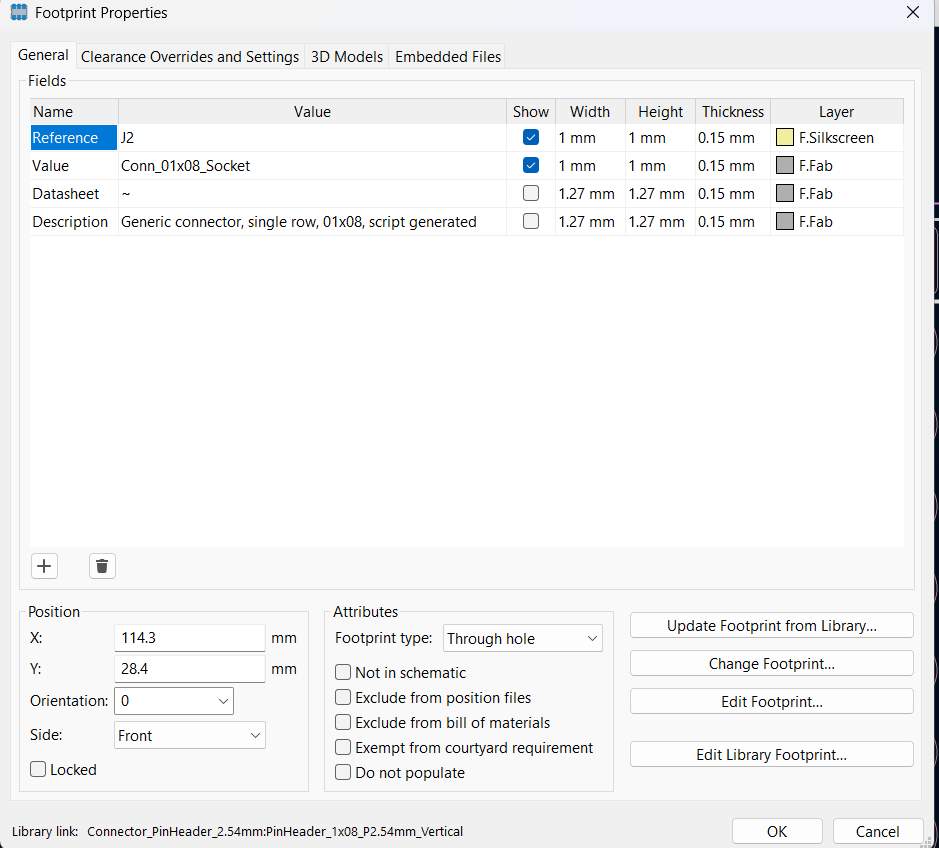Screen dimensions: 939x848
Task: Click Update Footprint from Library button
Action: point(771,626)
